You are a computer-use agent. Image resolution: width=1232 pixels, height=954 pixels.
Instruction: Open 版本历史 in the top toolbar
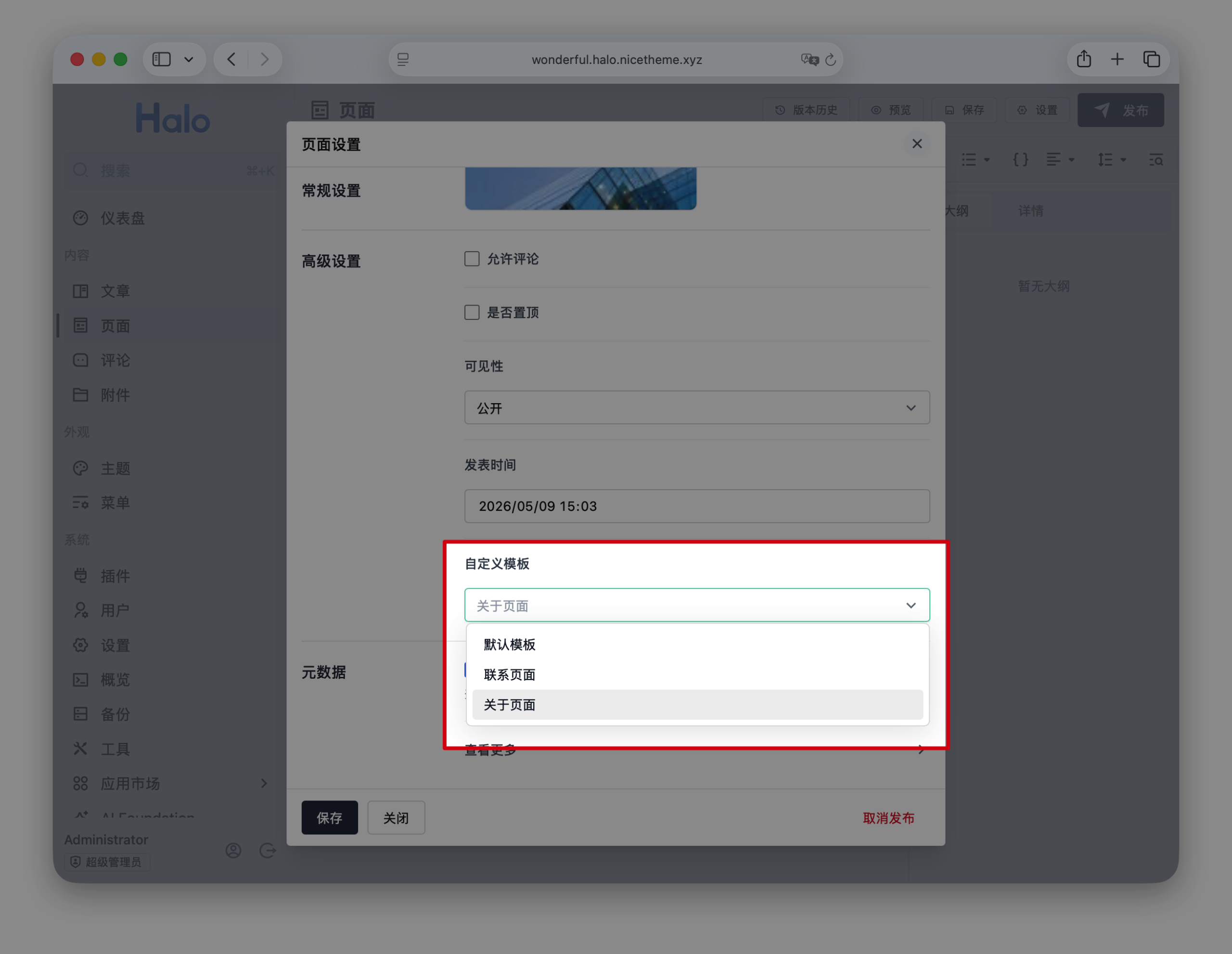(806, 110)
